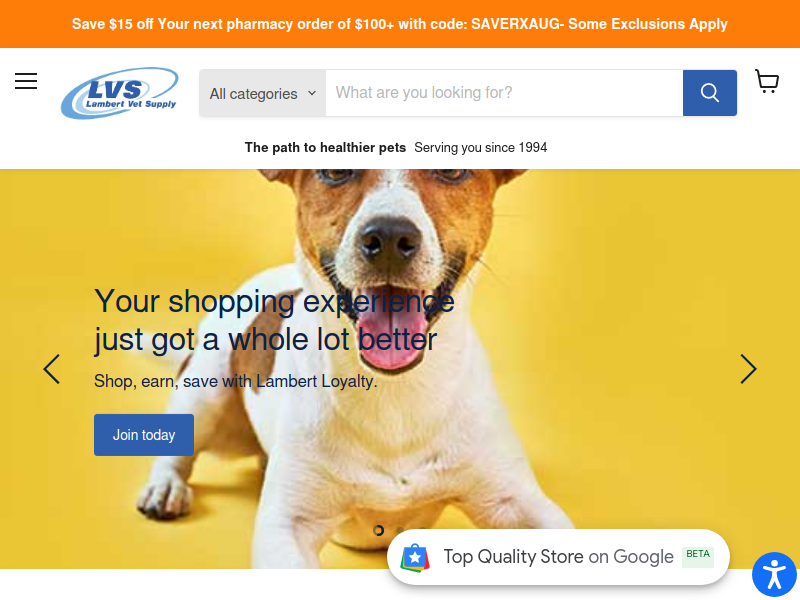
Task: Expand the All categories dropdown
Action: point(263,93)
